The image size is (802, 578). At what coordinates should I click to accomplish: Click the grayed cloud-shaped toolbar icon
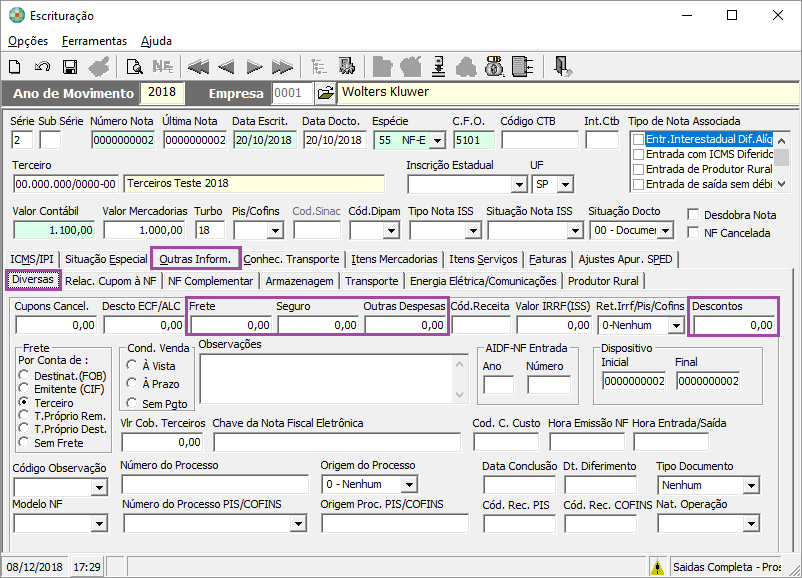tap(466, 67)
